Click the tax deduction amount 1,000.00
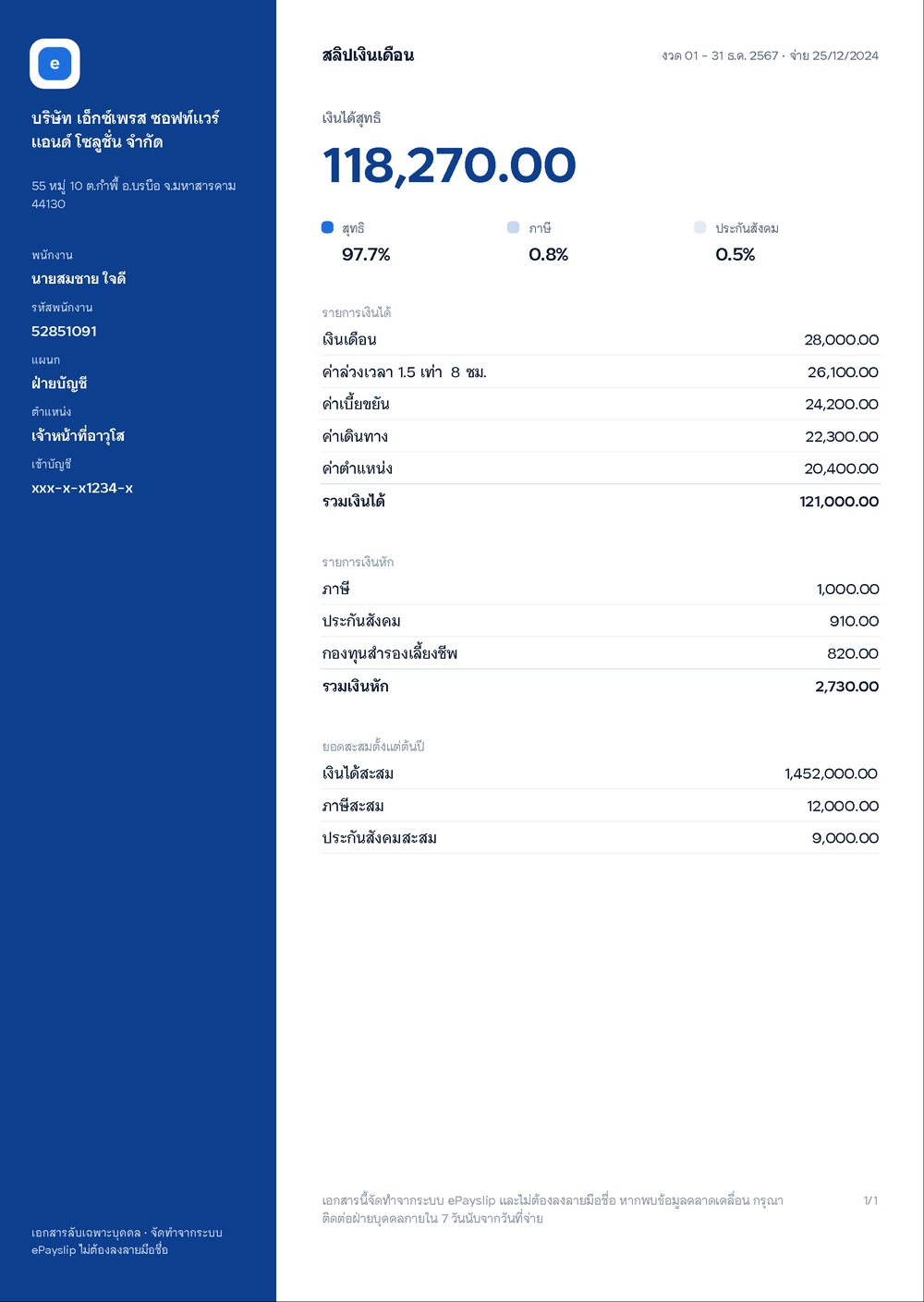This screenshot has height=1302, width=924. point(847,590)
